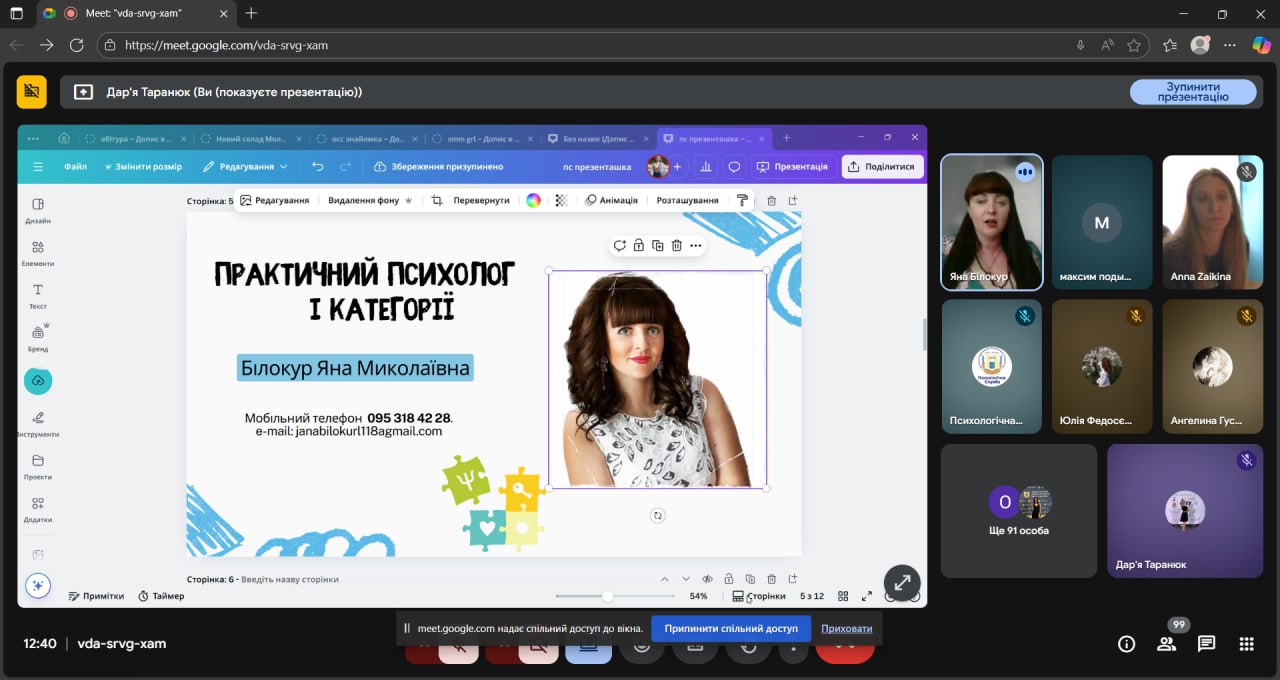Toggle grid view icon next to page counter
The image size is (1280, 680).
(x=843, y=596)
